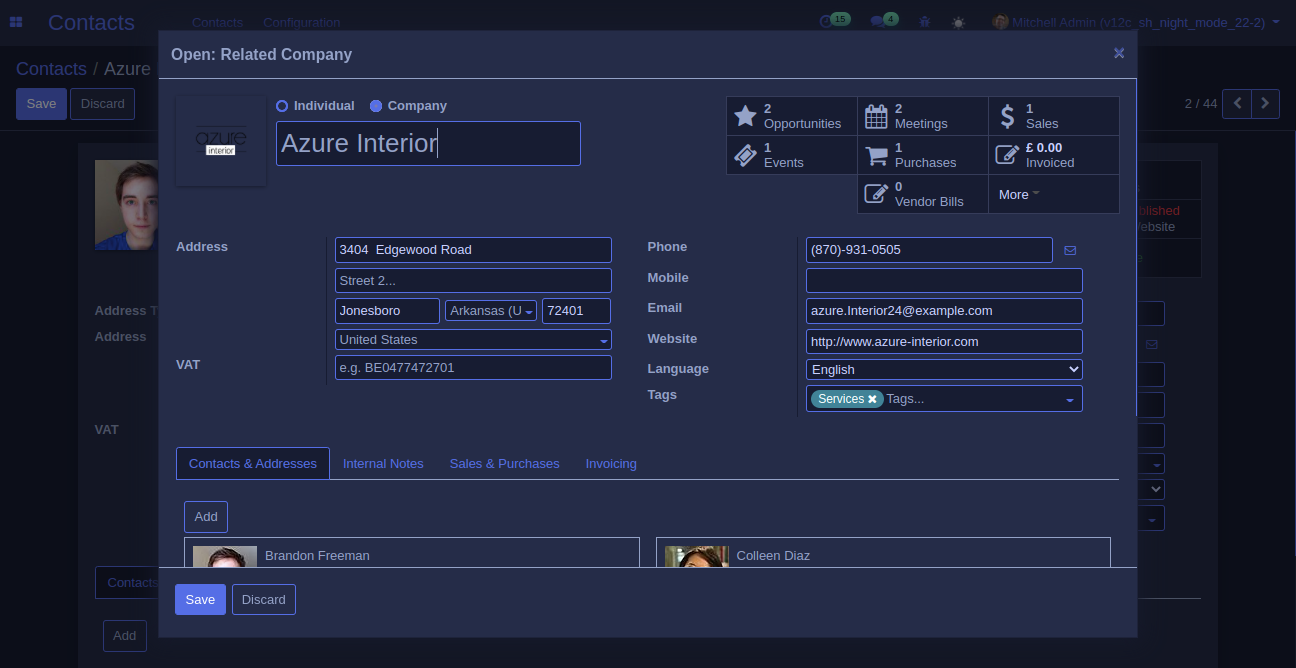The image size is (1296, 668).
Task: Switch to Internal Notes tab
Action: tap(383, 464)
